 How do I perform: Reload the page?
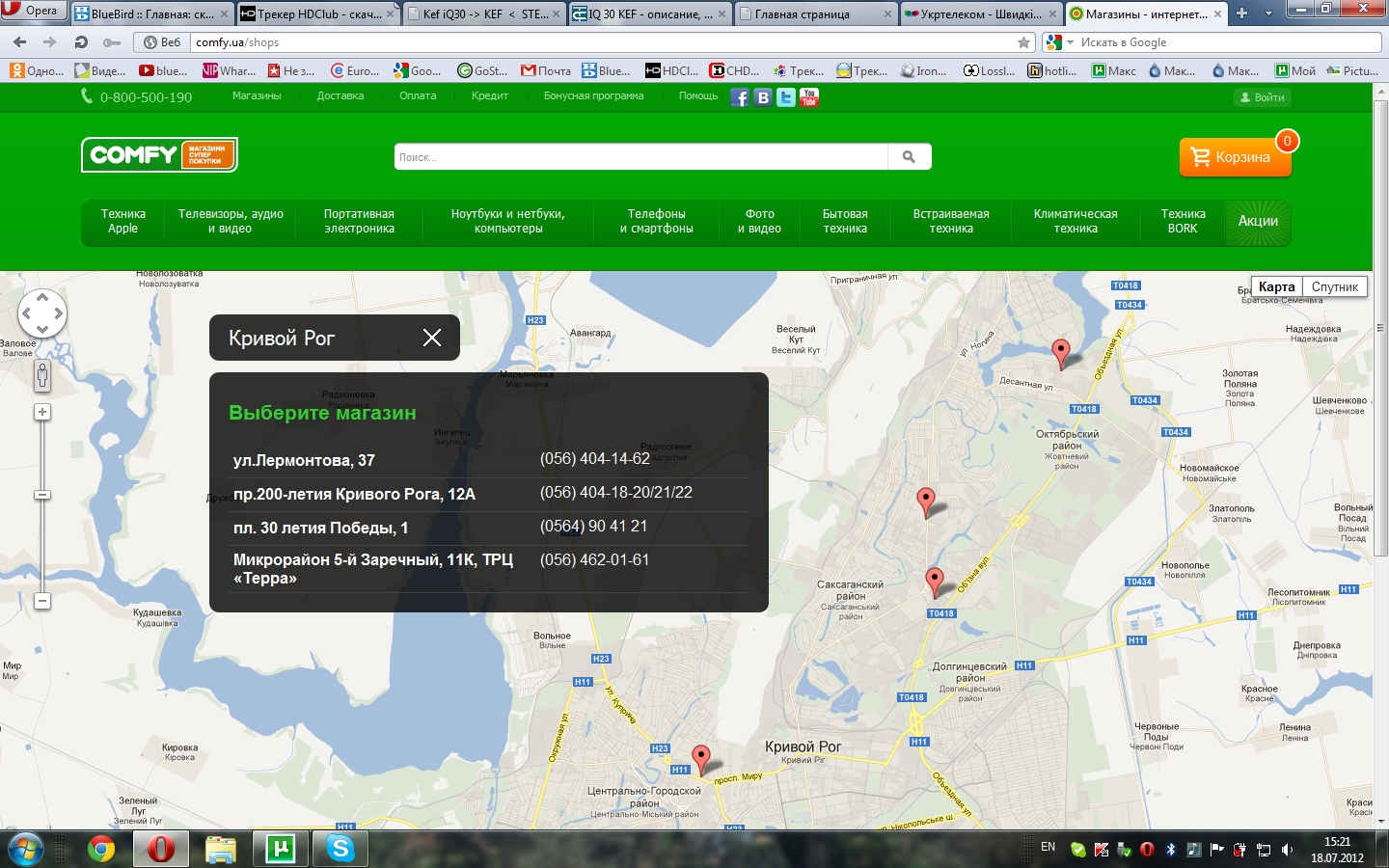pyautogui.click(x=81, y=42)
